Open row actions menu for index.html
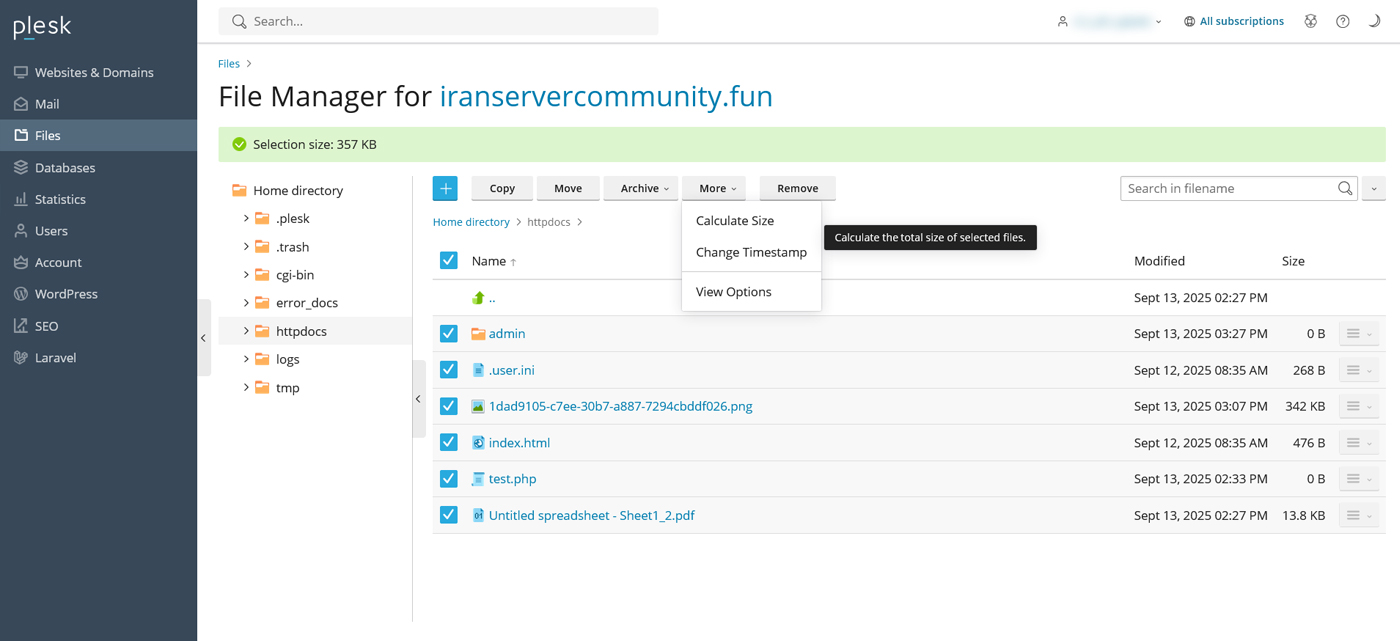The image size is (1400, 641). tap(1358, 443)
